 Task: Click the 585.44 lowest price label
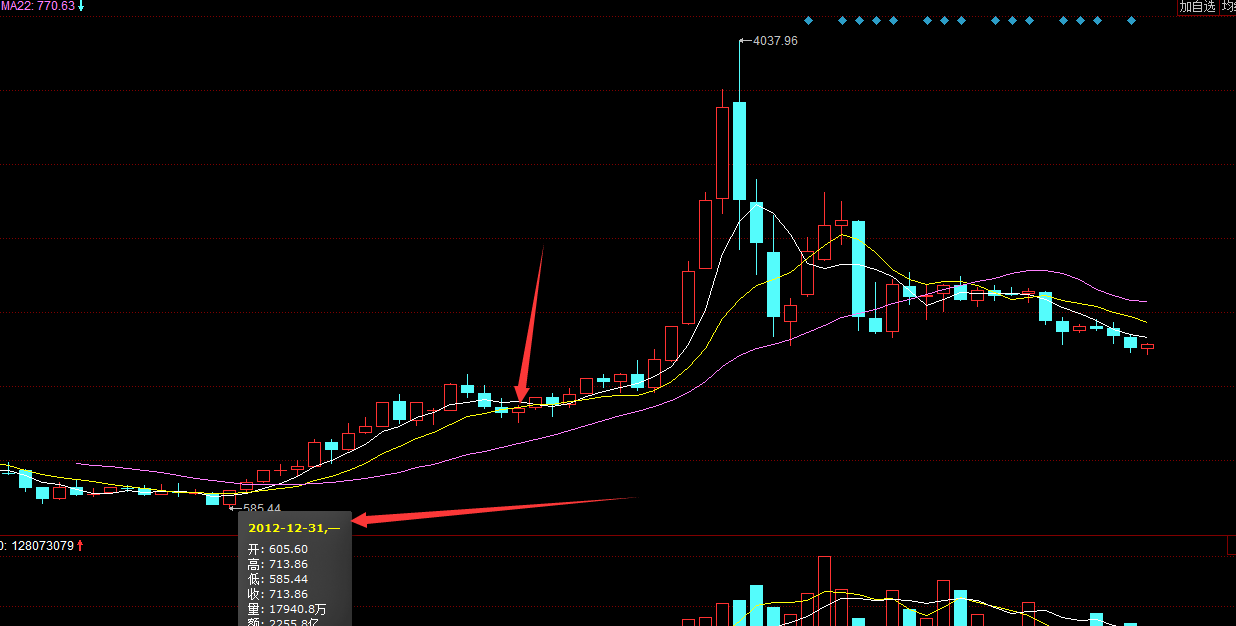click(262, 508)
